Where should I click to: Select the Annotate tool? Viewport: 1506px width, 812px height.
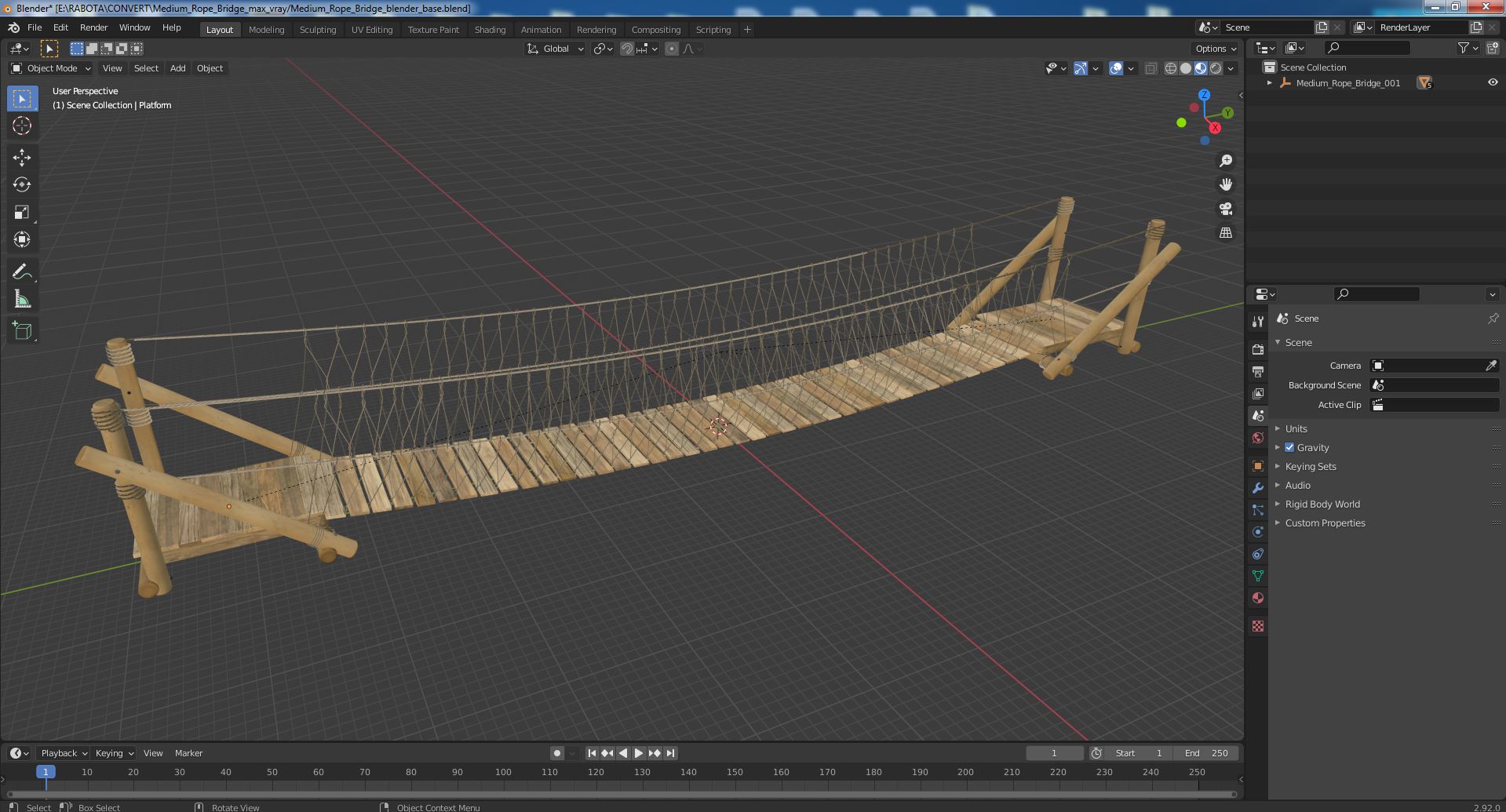(x=22, y=271)
